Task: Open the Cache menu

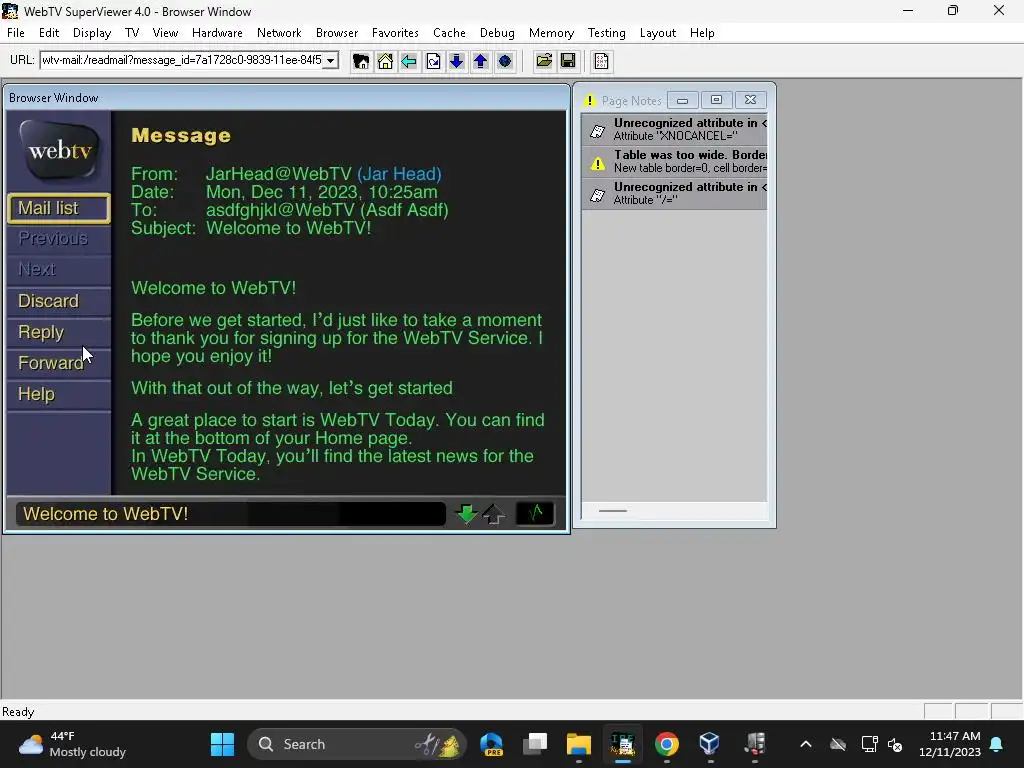Action: 449,33
